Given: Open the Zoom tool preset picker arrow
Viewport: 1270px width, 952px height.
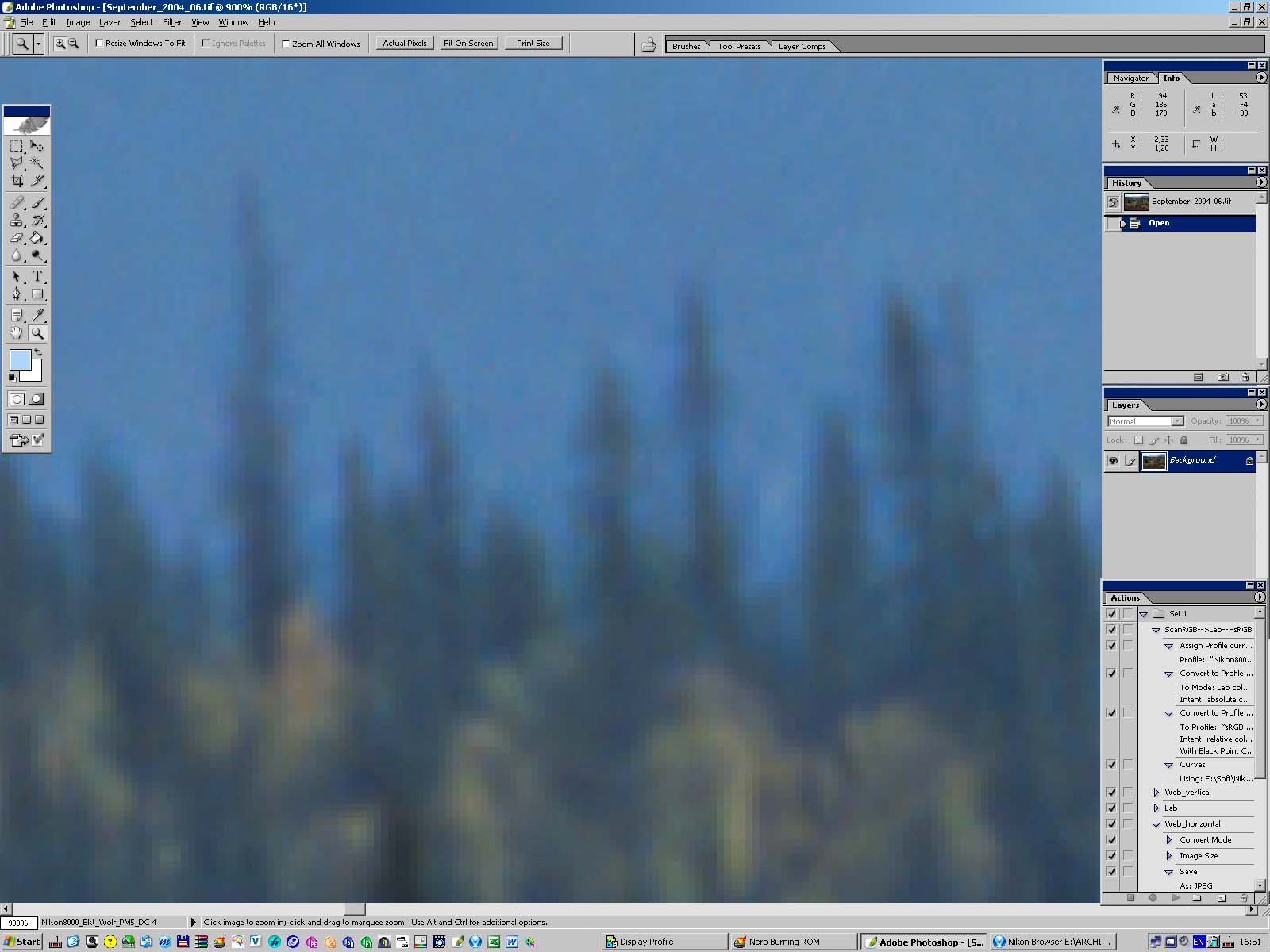Looking at the screenshot, I should [38, 44].
